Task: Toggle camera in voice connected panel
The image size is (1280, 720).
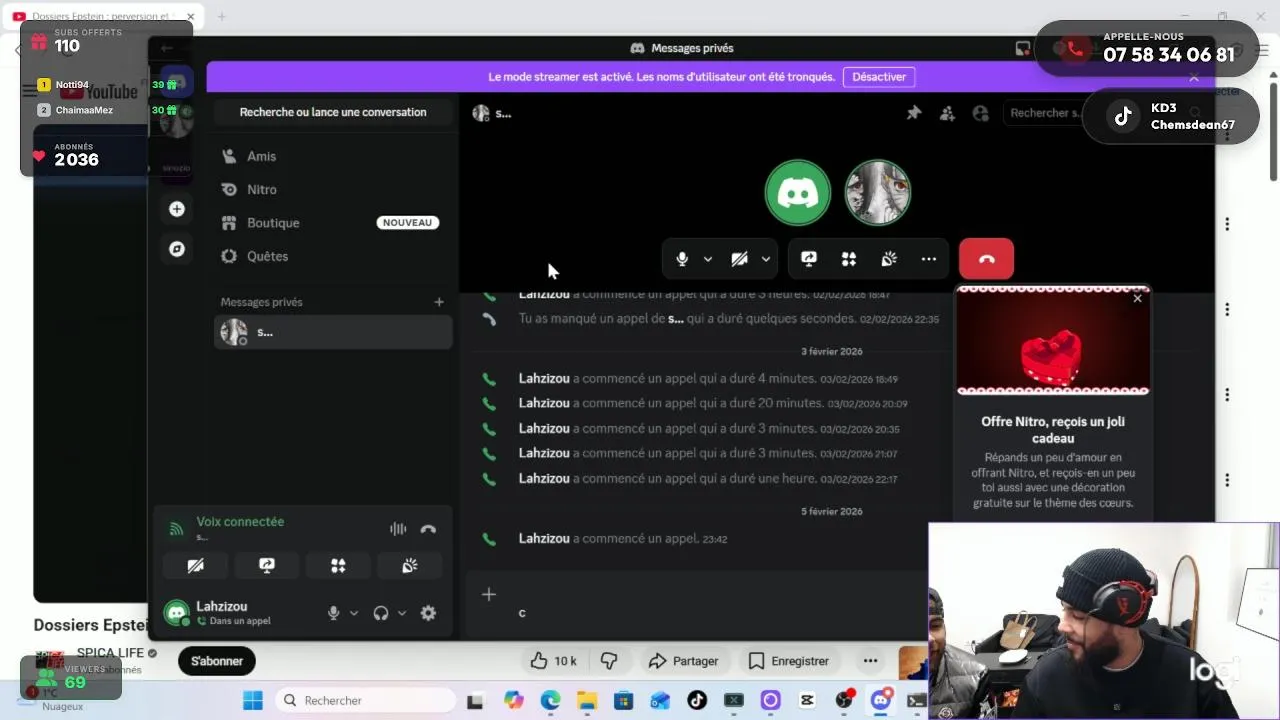Action: coord(196,566)
